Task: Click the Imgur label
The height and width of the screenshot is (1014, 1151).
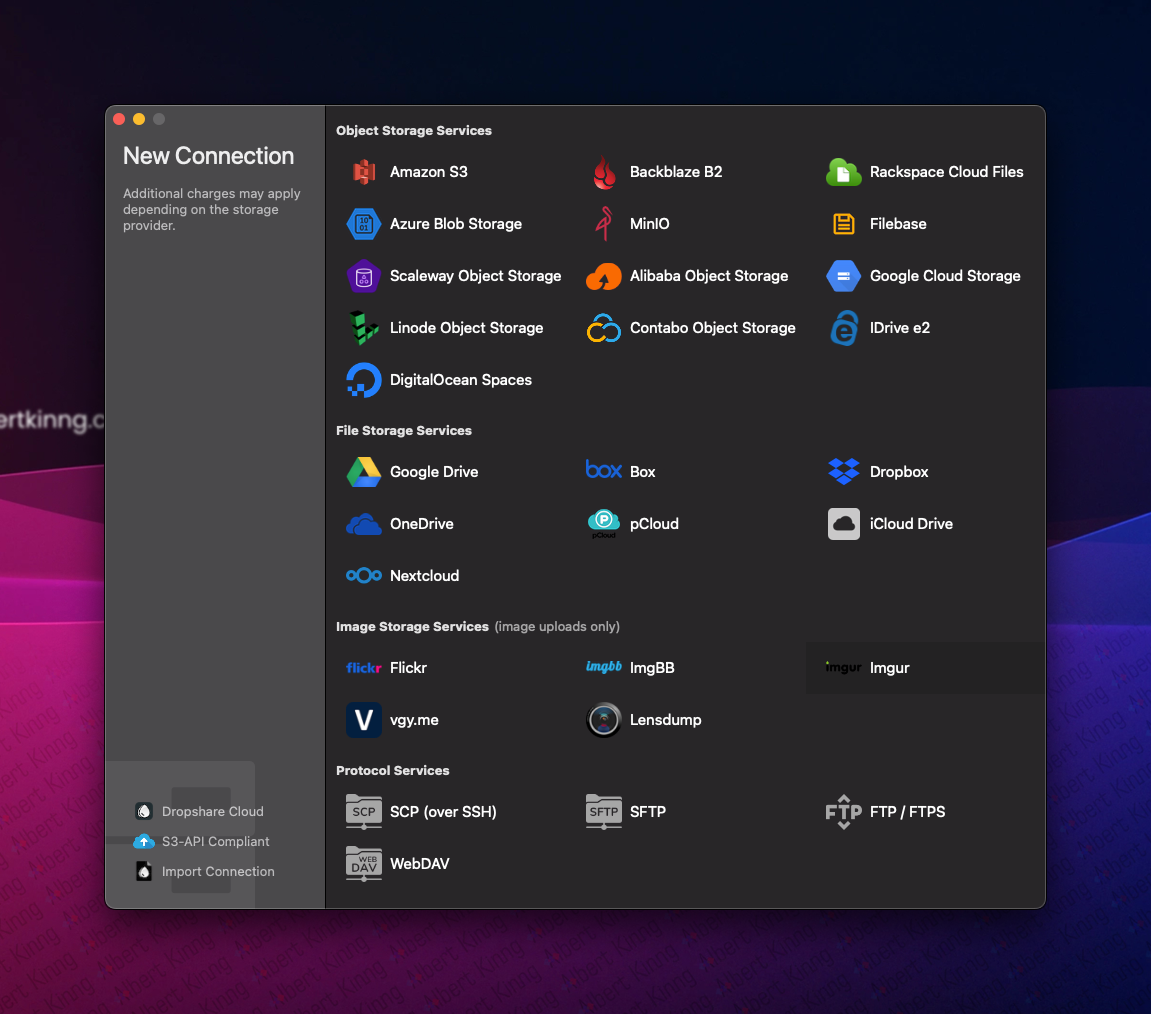Action: (x=890, y=668)
